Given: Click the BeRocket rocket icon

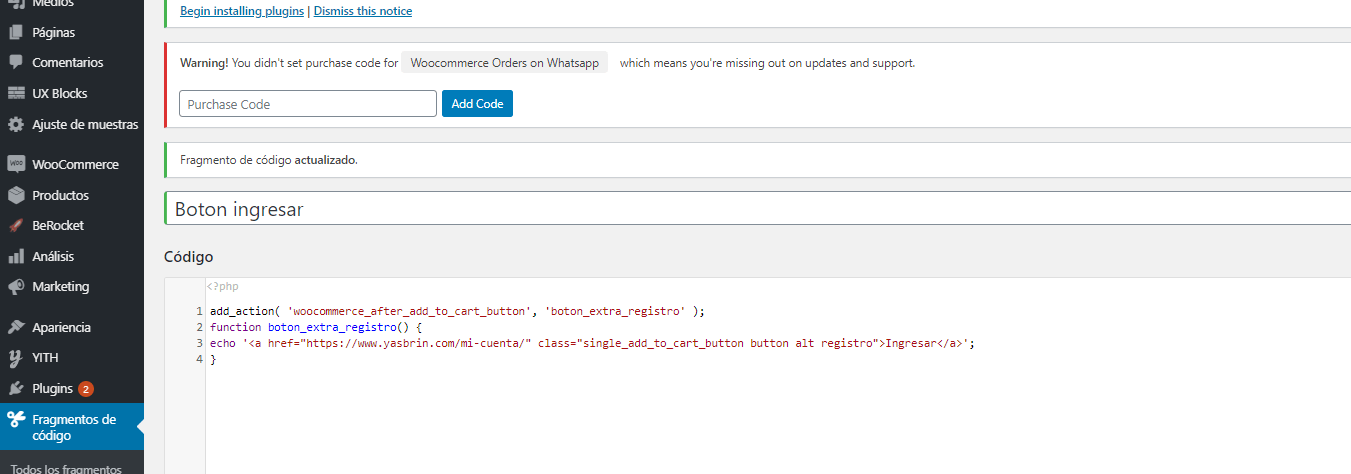Looking at the screenshot, I should (16, 225).
